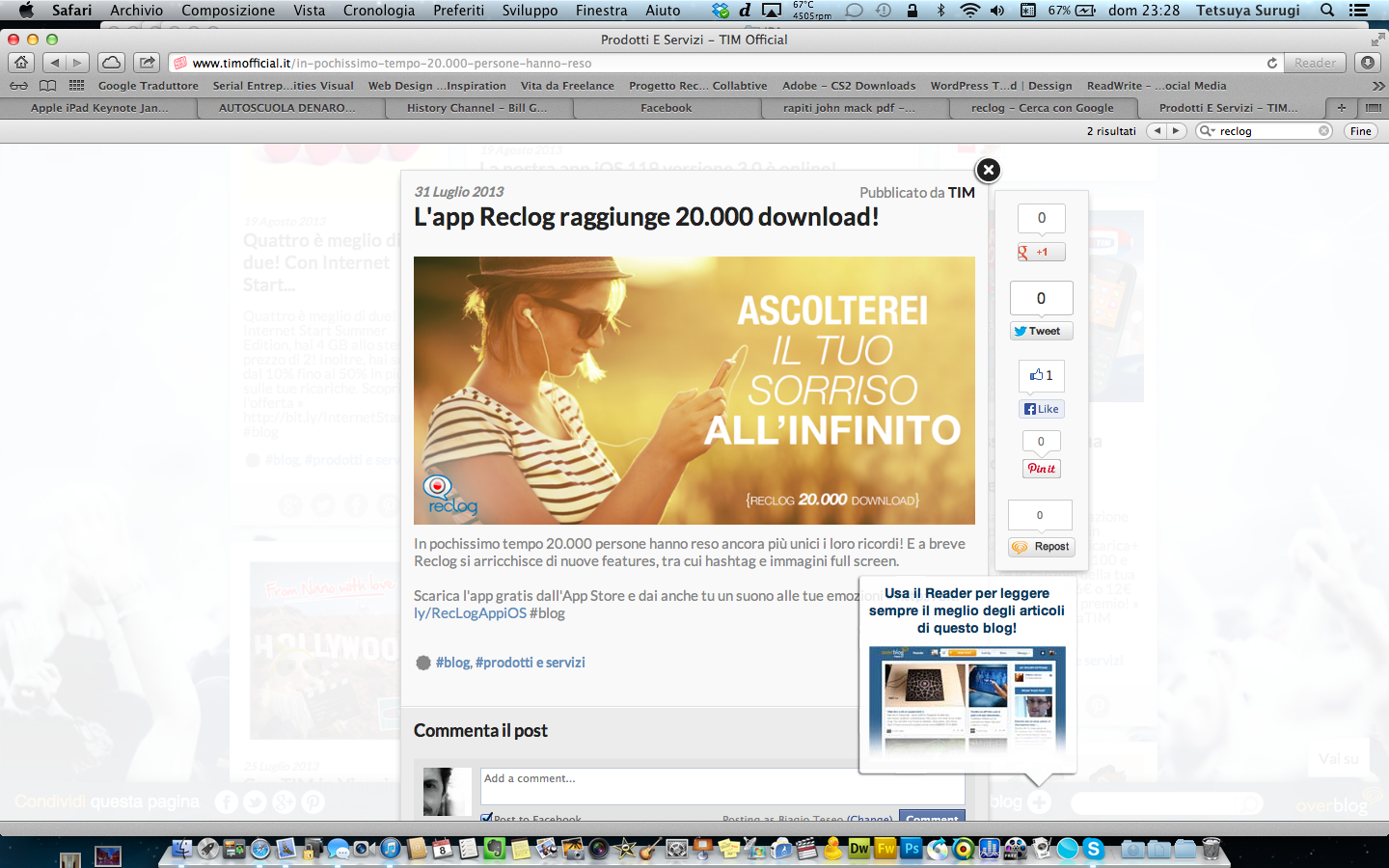Open Top Sites grid icon
The height and width of the screenshot is (868, 1389).
76,85
